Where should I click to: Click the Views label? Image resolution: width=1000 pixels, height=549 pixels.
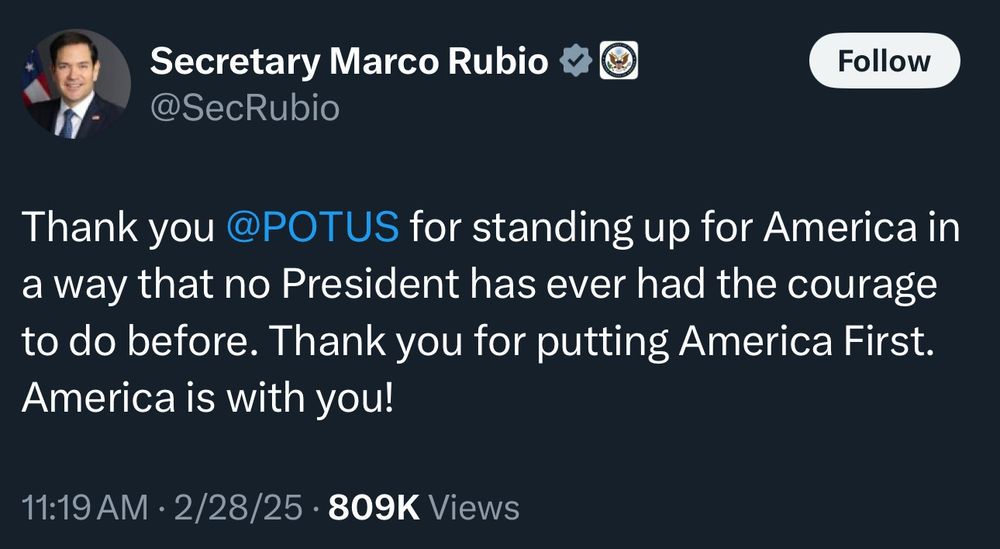(x=474, y=507)
